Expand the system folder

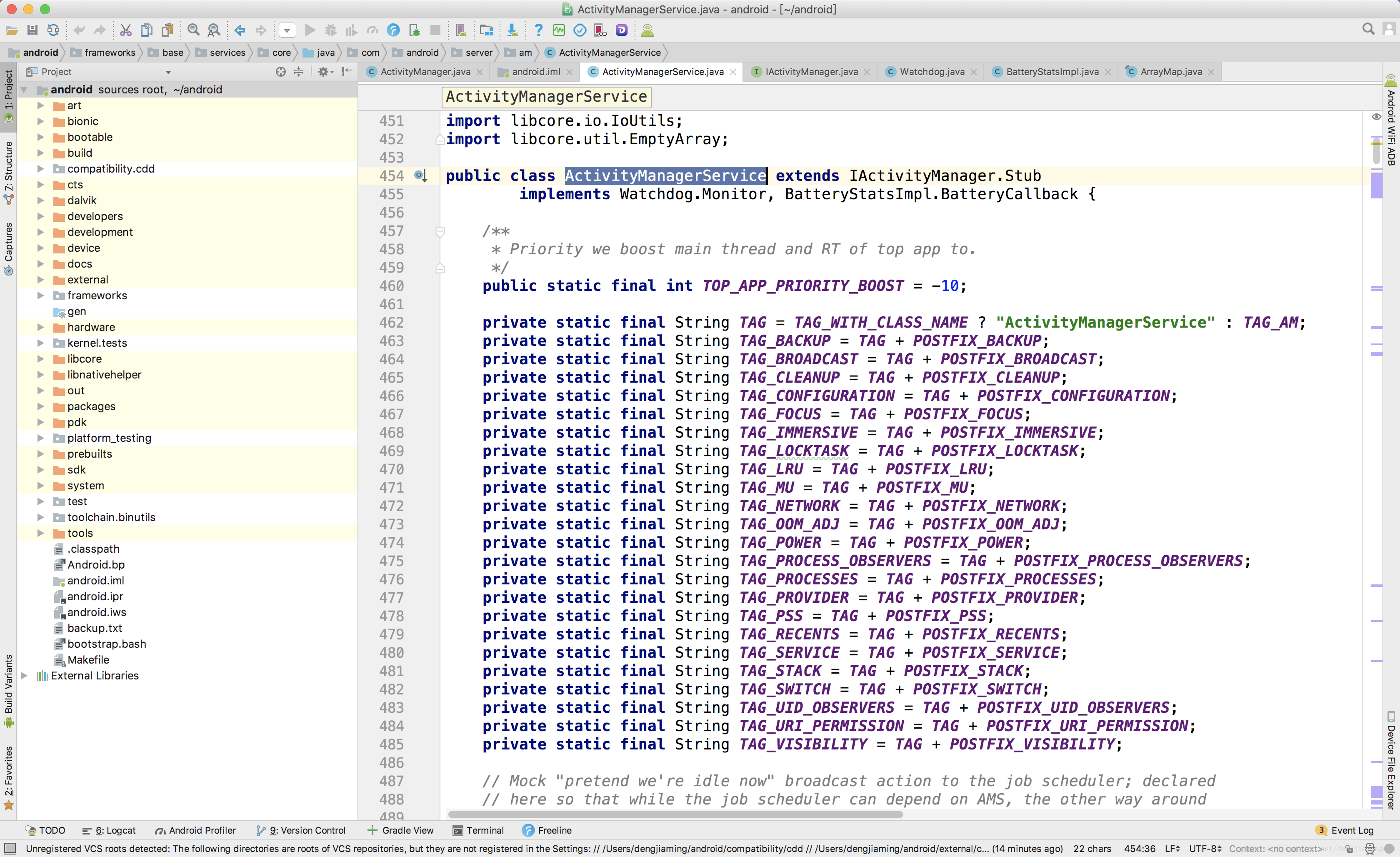(40, 485)
